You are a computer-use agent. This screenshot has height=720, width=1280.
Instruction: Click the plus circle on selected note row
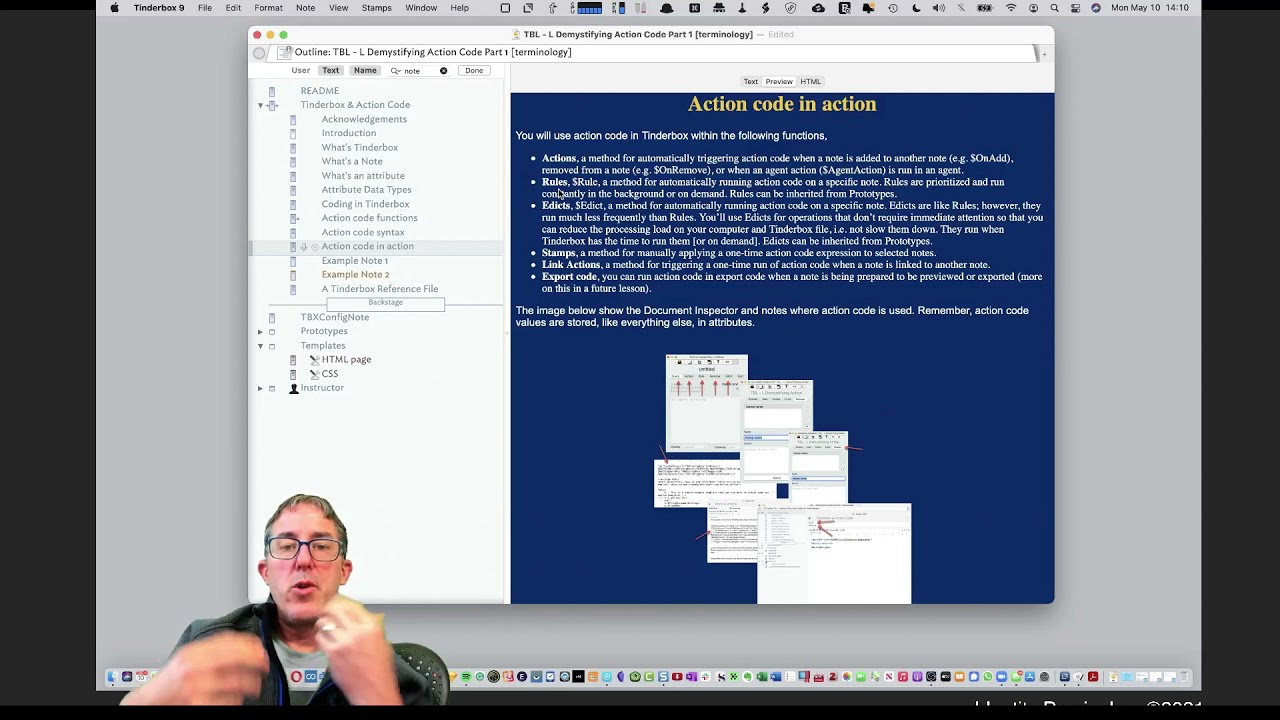pos(314,247)
